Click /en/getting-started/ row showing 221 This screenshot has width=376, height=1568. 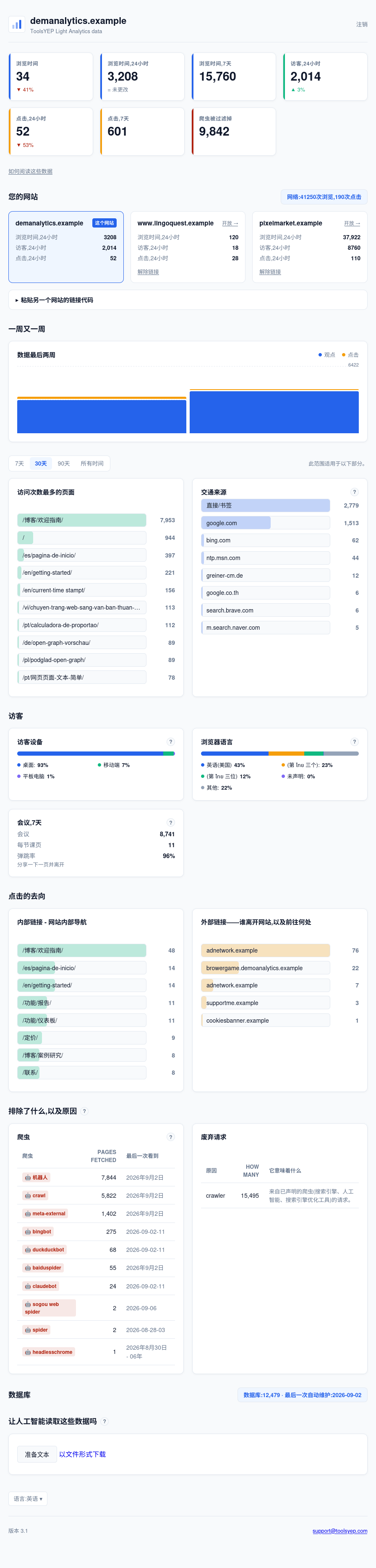pyautogui.click(x=96, y=573)
